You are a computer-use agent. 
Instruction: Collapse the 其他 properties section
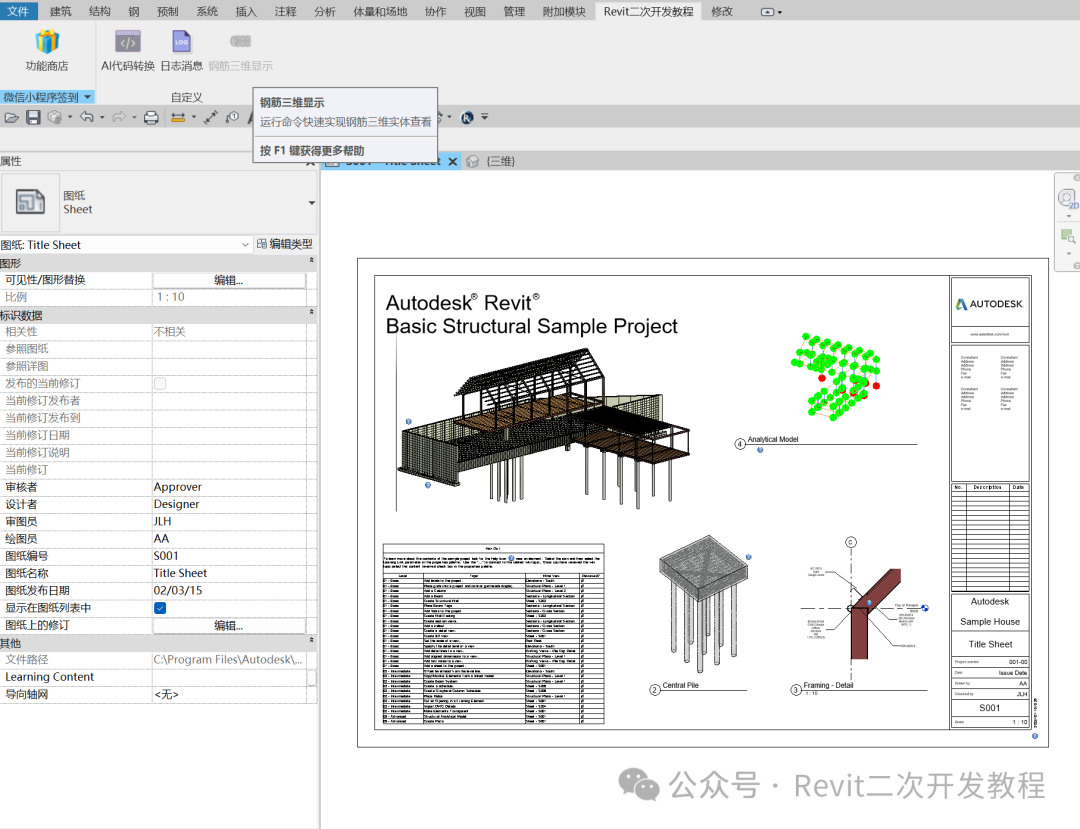coord(311,640)
